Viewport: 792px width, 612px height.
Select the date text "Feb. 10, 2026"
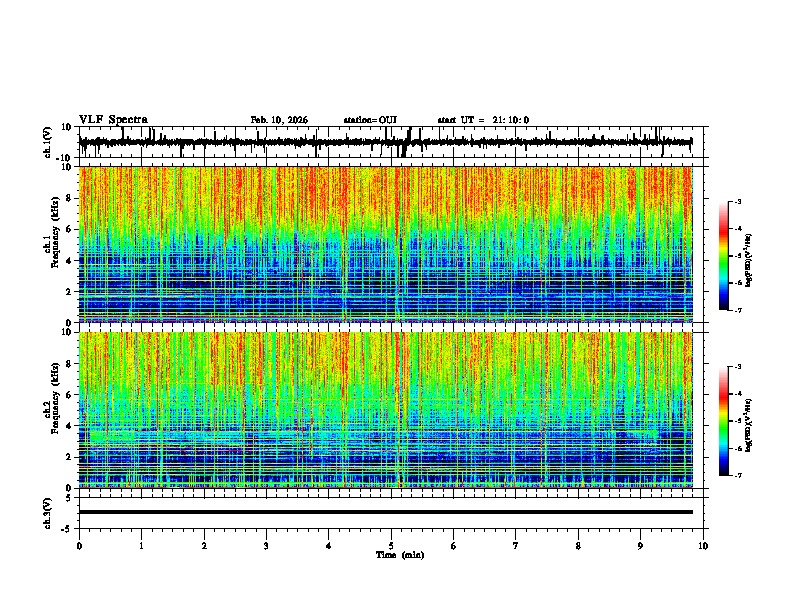279,120
